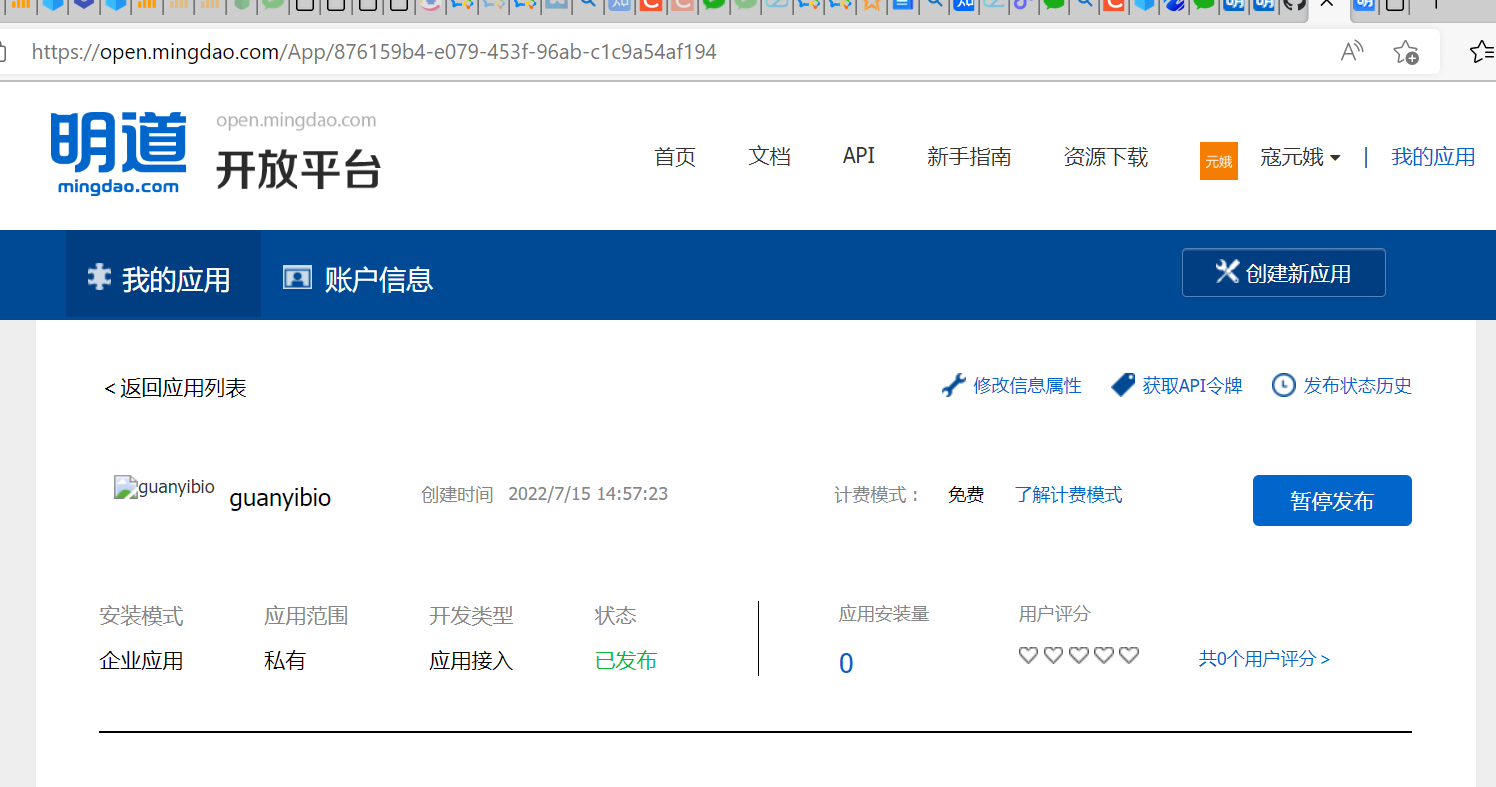This screenshot has width=1496, height=787.
Task: Open the 了解计费模式 link
Action: [x=1068, y=495]
